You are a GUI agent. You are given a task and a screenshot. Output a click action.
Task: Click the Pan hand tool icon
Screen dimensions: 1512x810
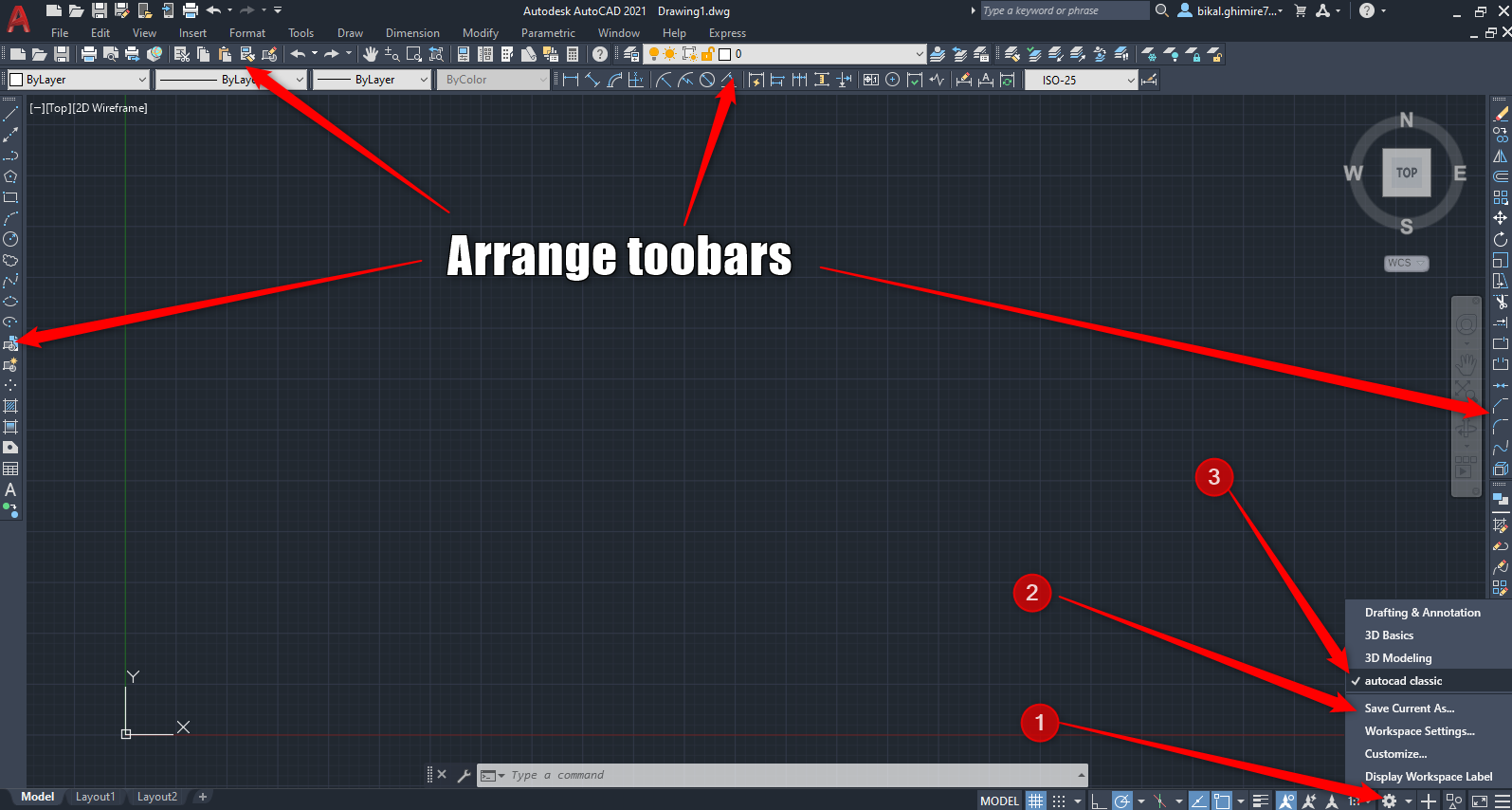[371, 54]
